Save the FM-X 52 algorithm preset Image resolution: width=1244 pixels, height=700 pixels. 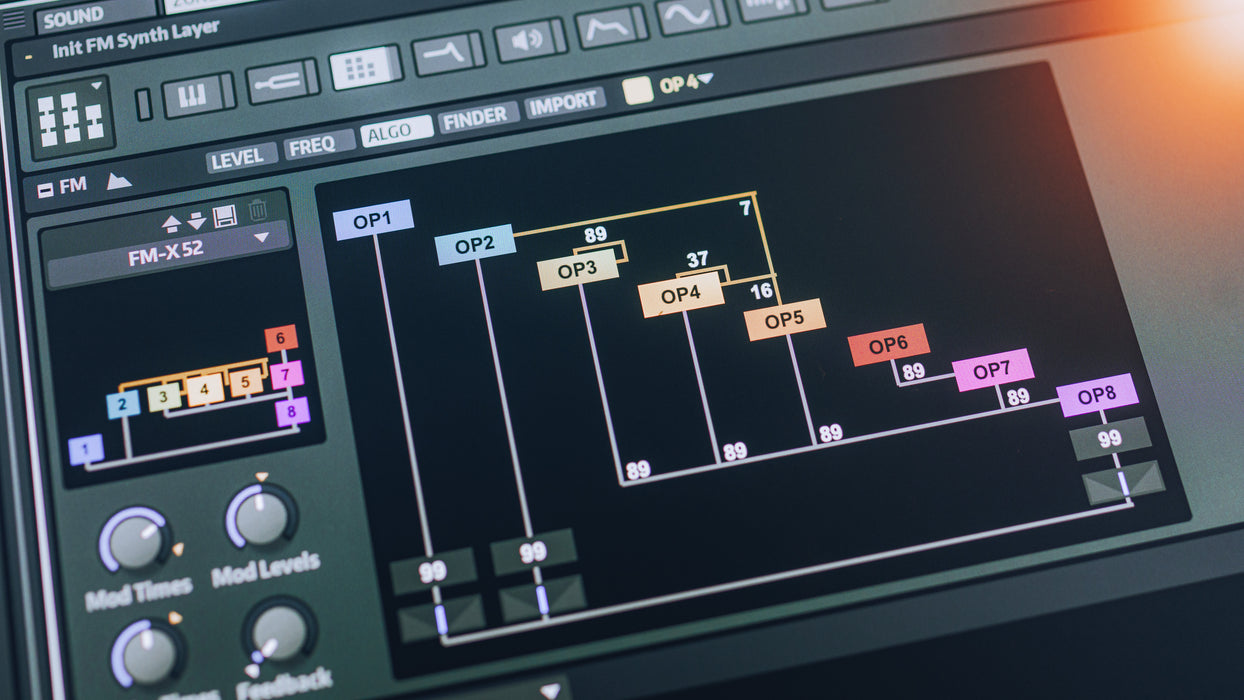[x=225, y=215]
